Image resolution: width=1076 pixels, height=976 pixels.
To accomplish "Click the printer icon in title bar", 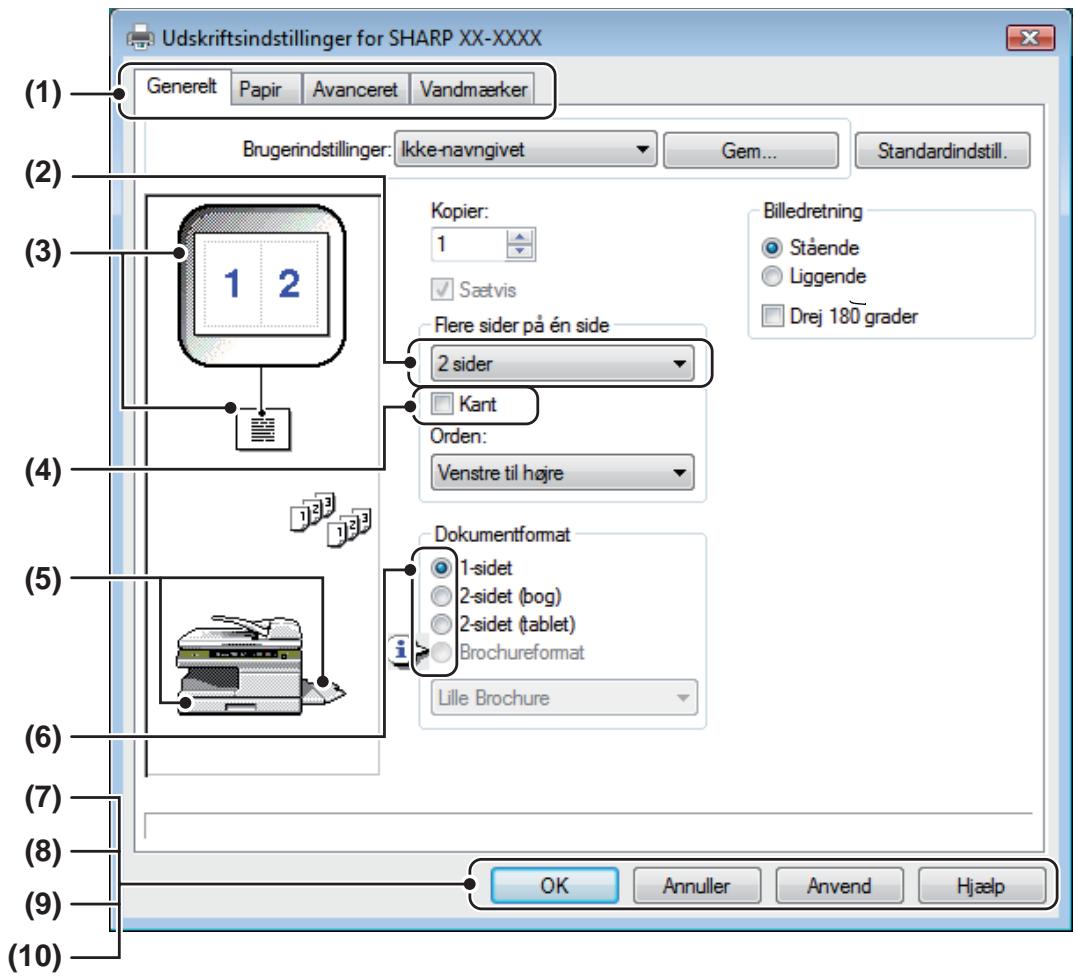I will click(x=141, y=37).
